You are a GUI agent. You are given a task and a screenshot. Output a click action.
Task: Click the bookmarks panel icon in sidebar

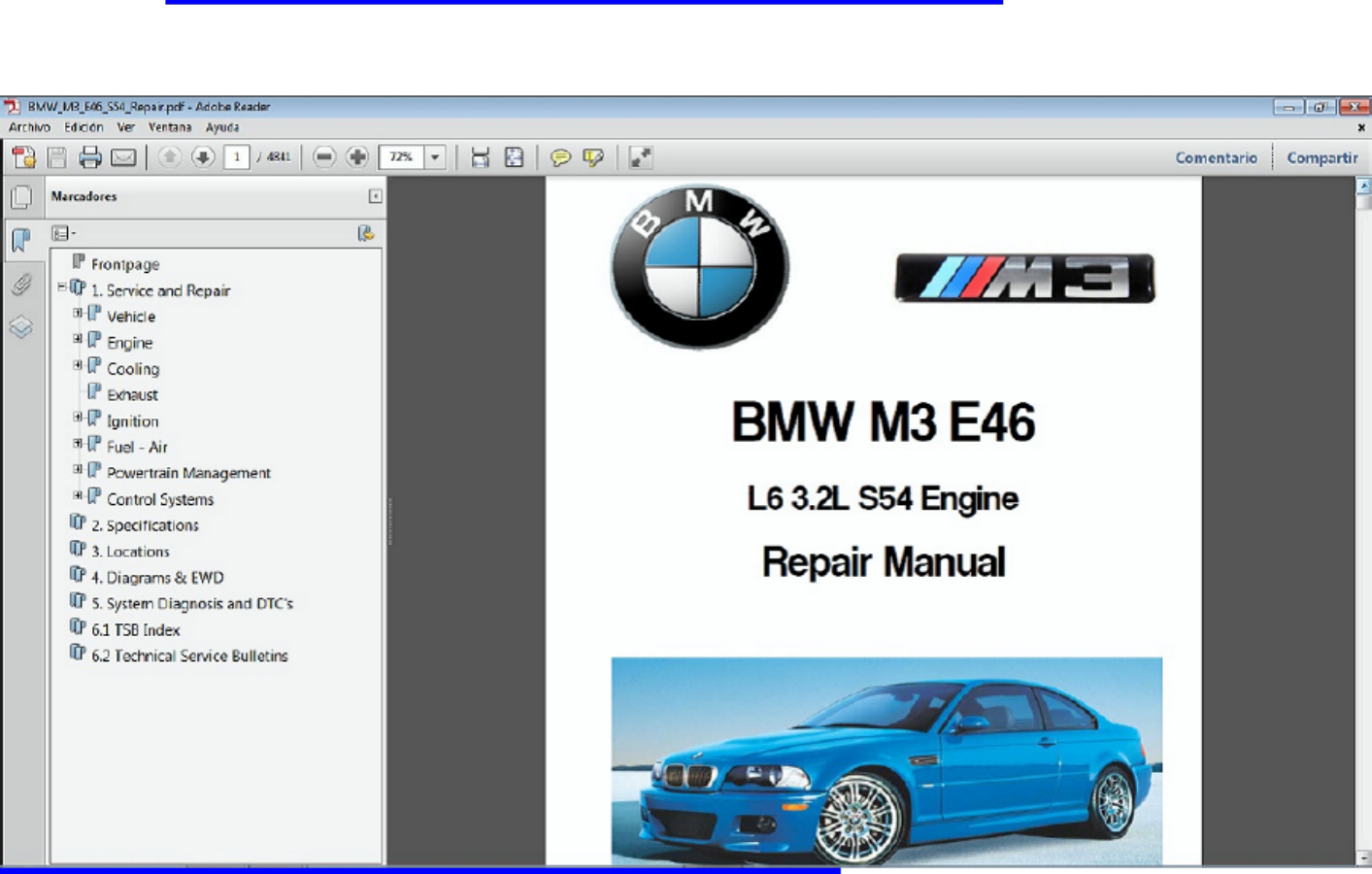tap(20, 240)
